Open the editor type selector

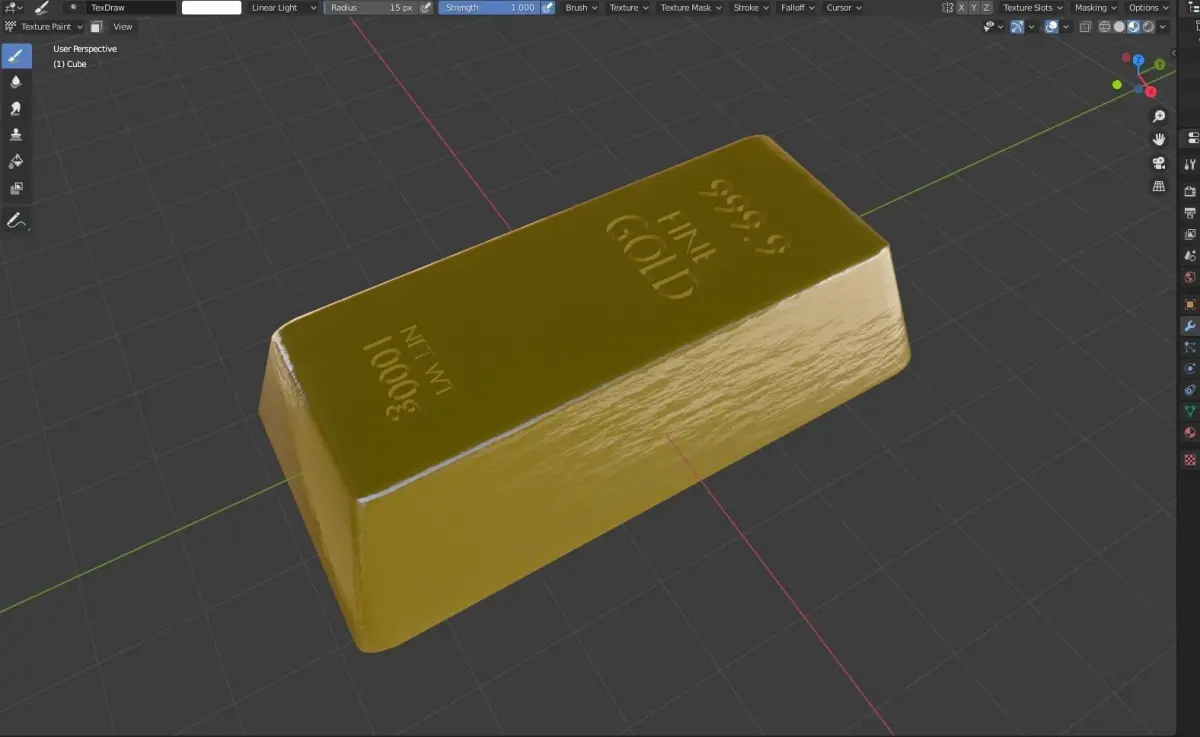click(13, 7)
